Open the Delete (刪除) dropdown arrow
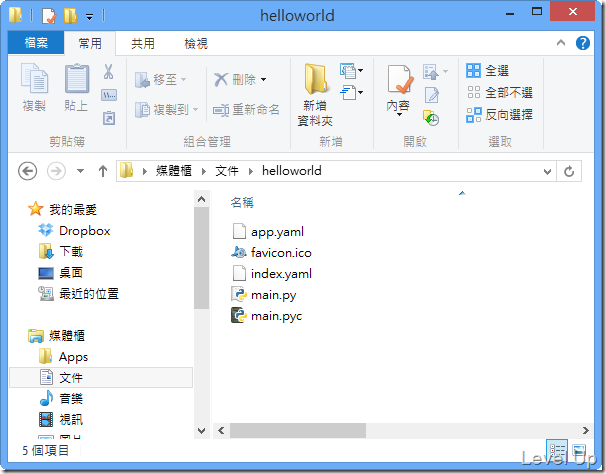This screenshot has width=606, height=474. (263, 80)
